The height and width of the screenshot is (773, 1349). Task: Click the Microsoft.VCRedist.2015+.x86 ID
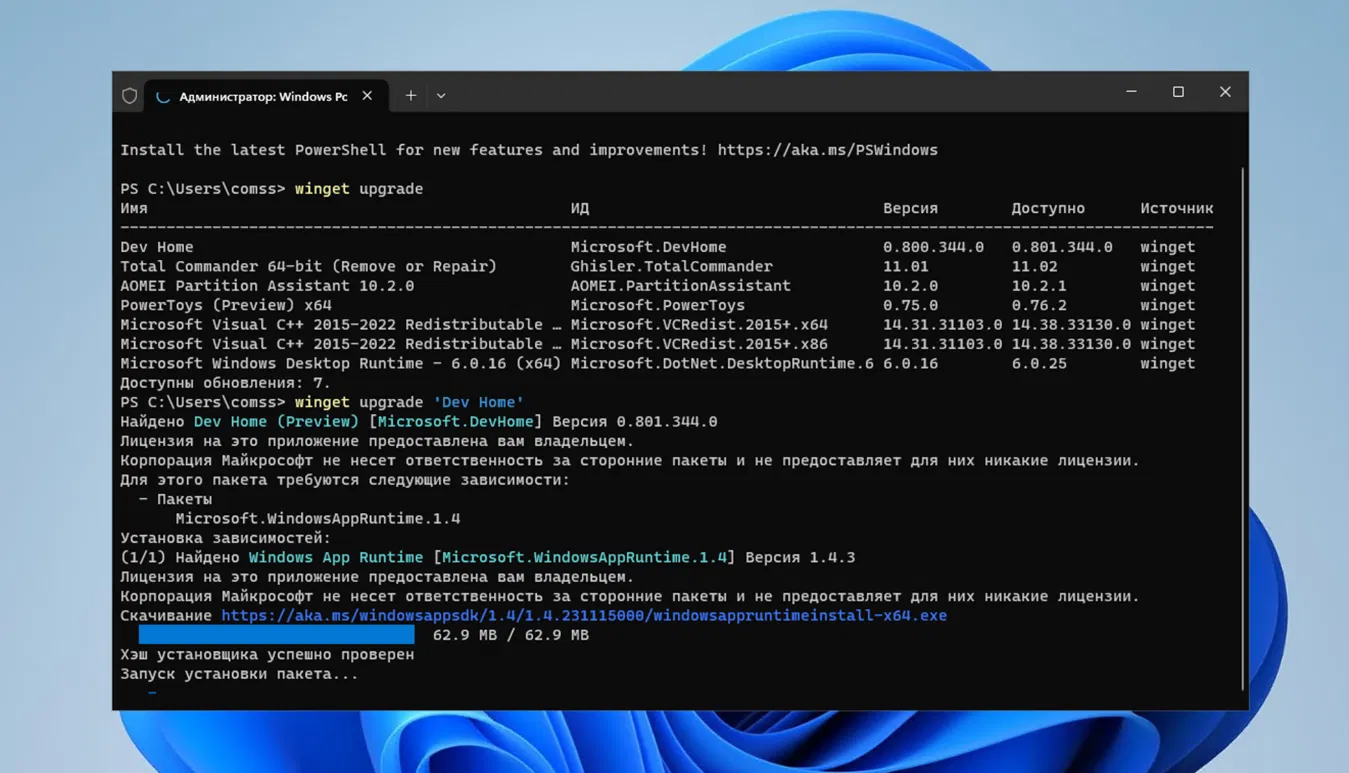699,344
